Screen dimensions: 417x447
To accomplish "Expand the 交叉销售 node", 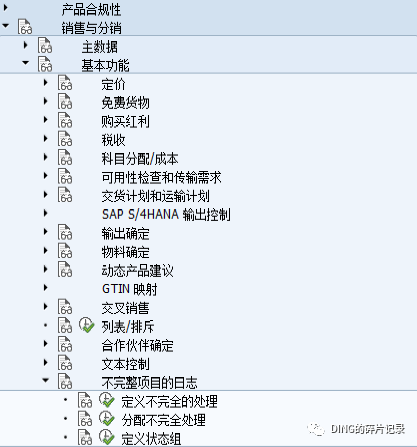I will 46,306.
